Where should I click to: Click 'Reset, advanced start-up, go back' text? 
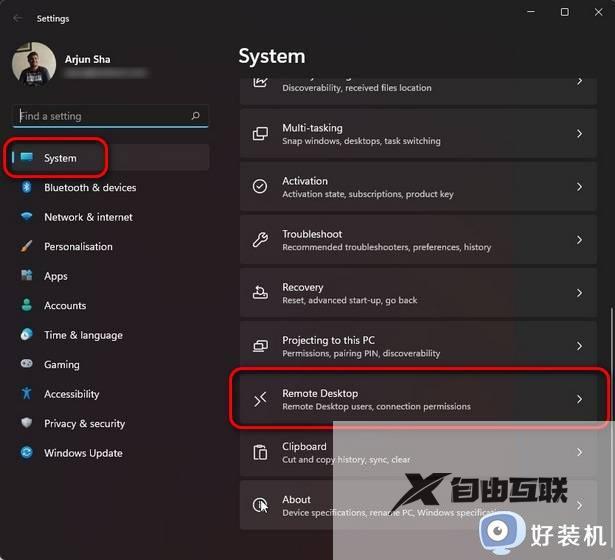click(349, 300)
